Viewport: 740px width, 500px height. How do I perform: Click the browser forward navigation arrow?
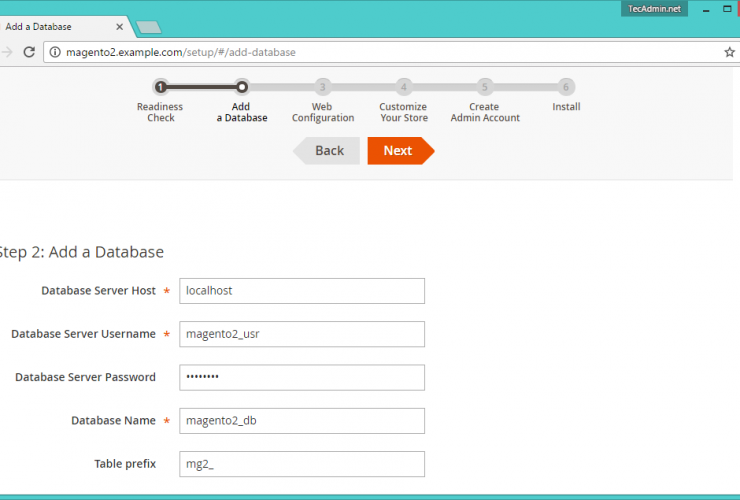[x=9, y=52]
